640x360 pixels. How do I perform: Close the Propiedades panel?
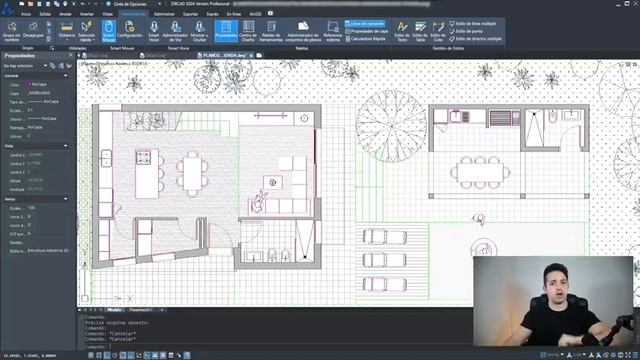(71, 56)
